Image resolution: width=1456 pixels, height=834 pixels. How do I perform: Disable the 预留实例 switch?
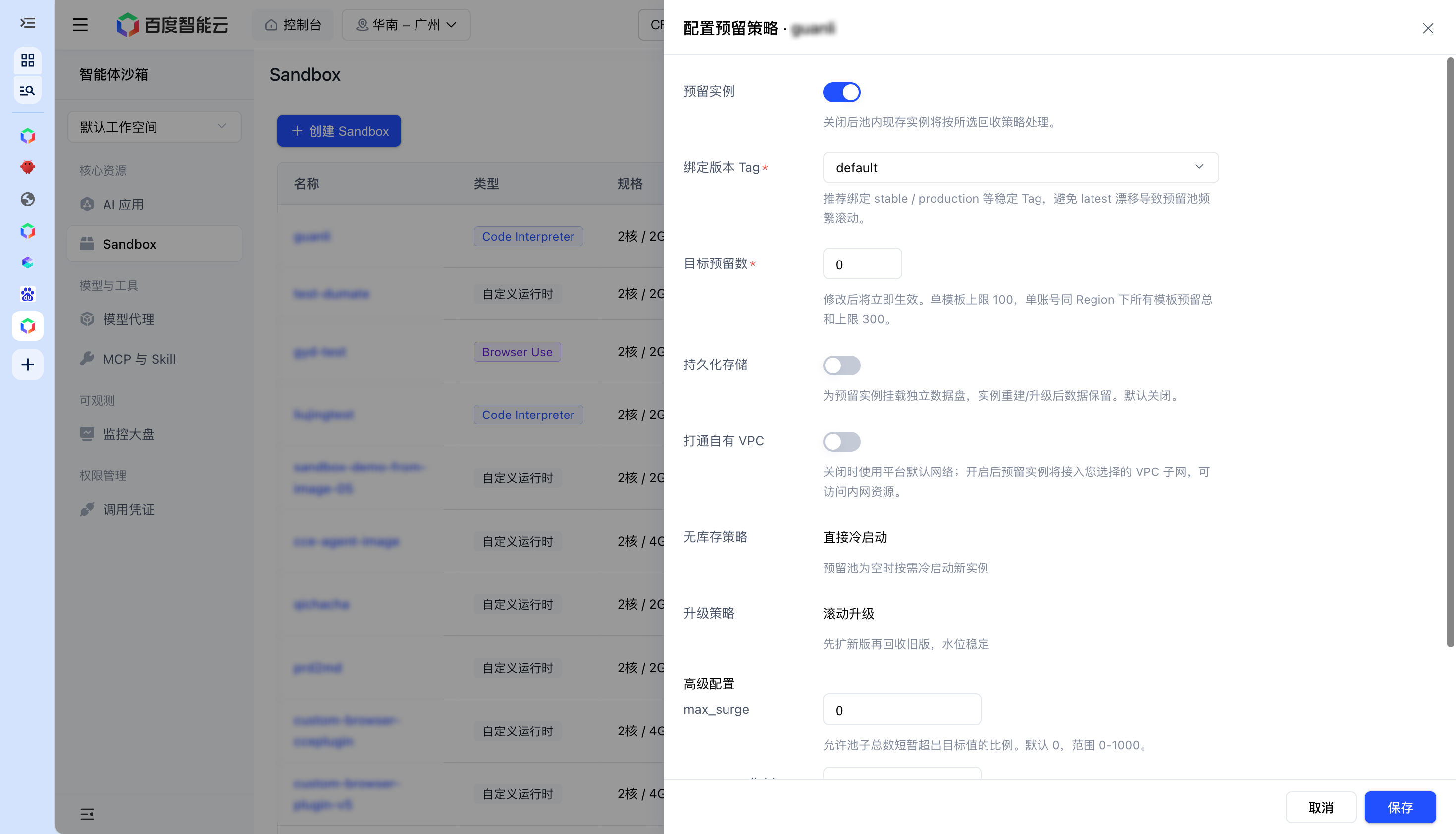pos(841,92)
